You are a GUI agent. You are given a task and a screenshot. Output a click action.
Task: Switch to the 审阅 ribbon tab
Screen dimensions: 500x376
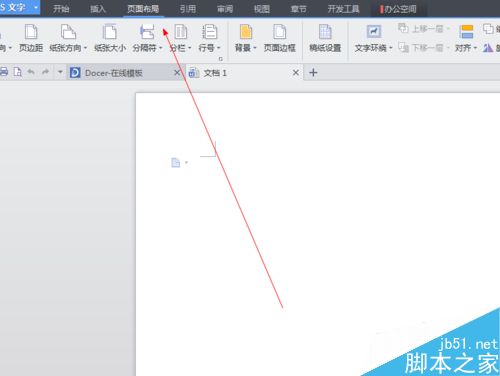point(225,9)
